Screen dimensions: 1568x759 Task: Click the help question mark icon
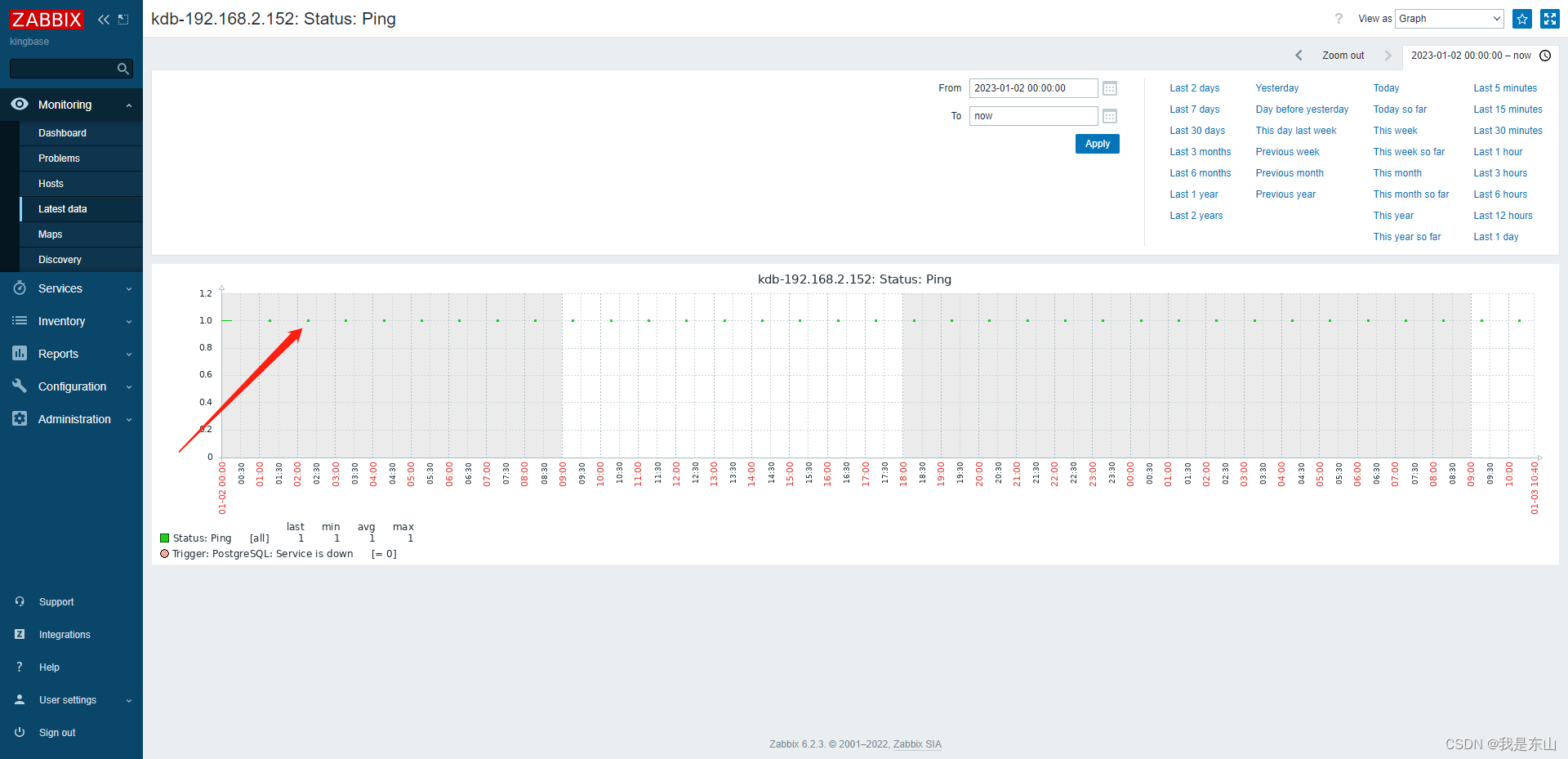click(1339, 18)
